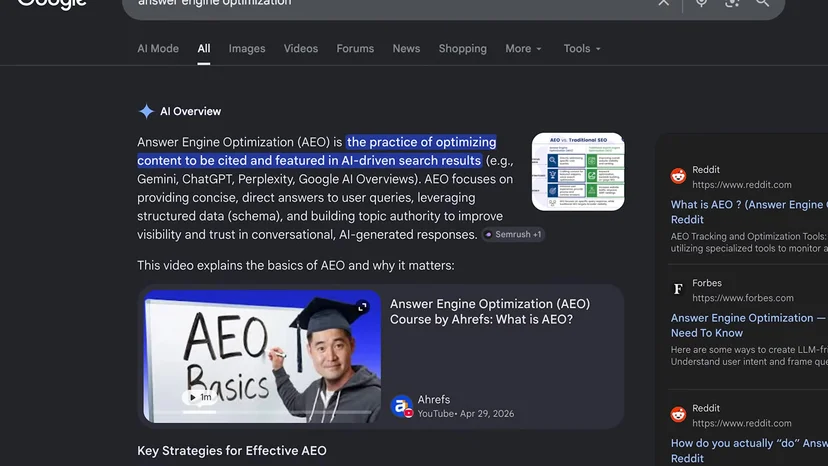Click the Forbes F favicon
The height and width of the screenshot is (466, 828).
tap(678, 289)
